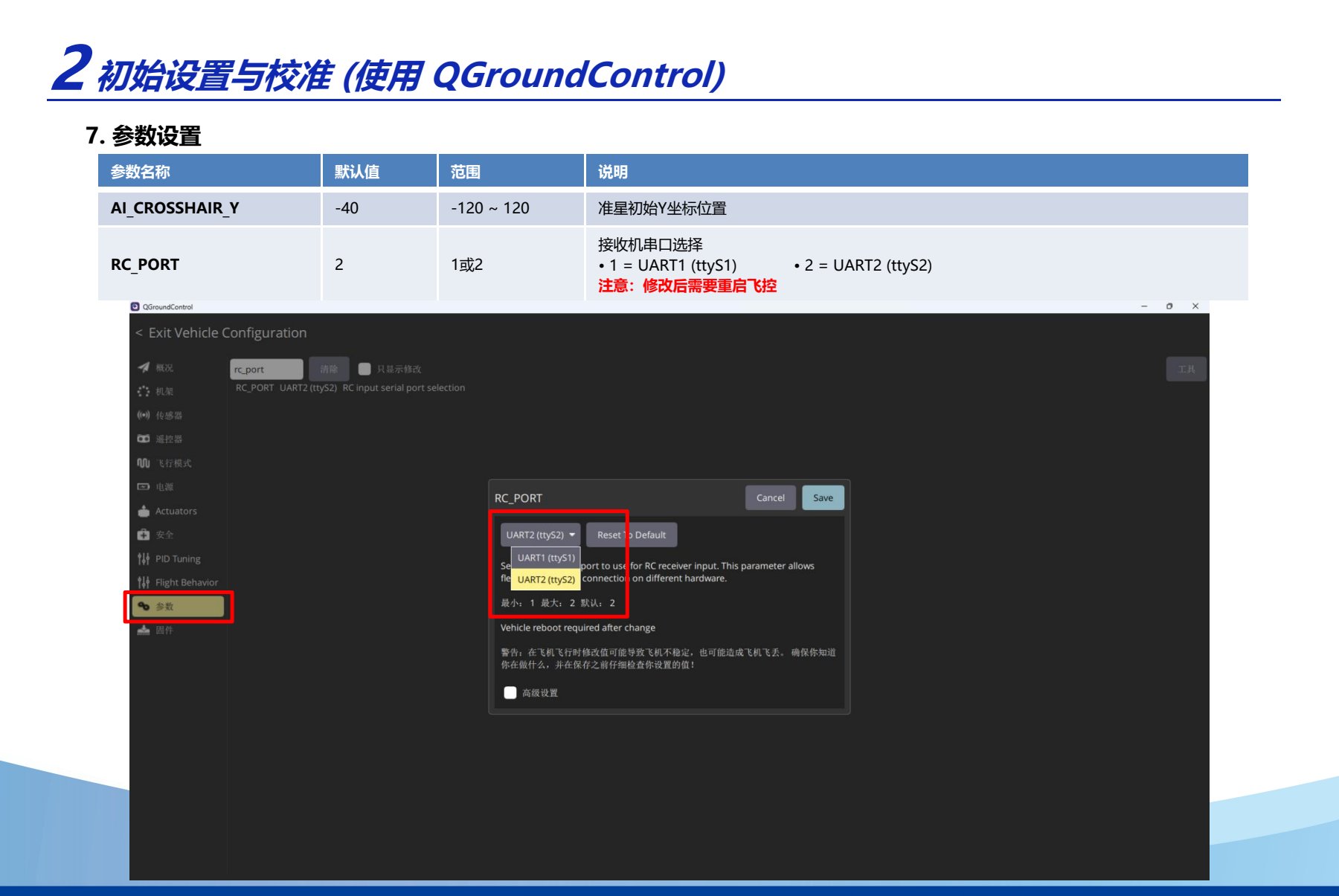Click the 参数名称 table header

click(209, 171)
